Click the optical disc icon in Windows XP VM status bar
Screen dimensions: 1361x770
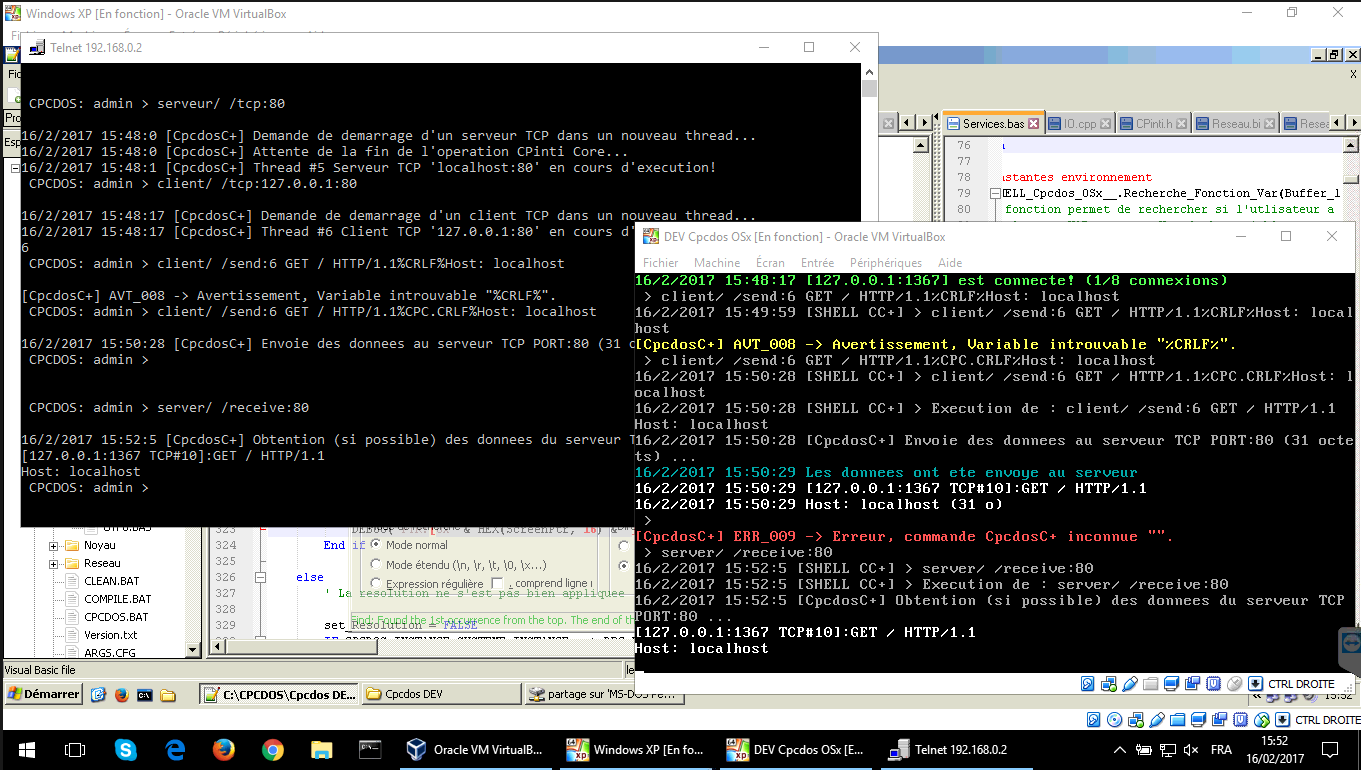[1116, 720]
